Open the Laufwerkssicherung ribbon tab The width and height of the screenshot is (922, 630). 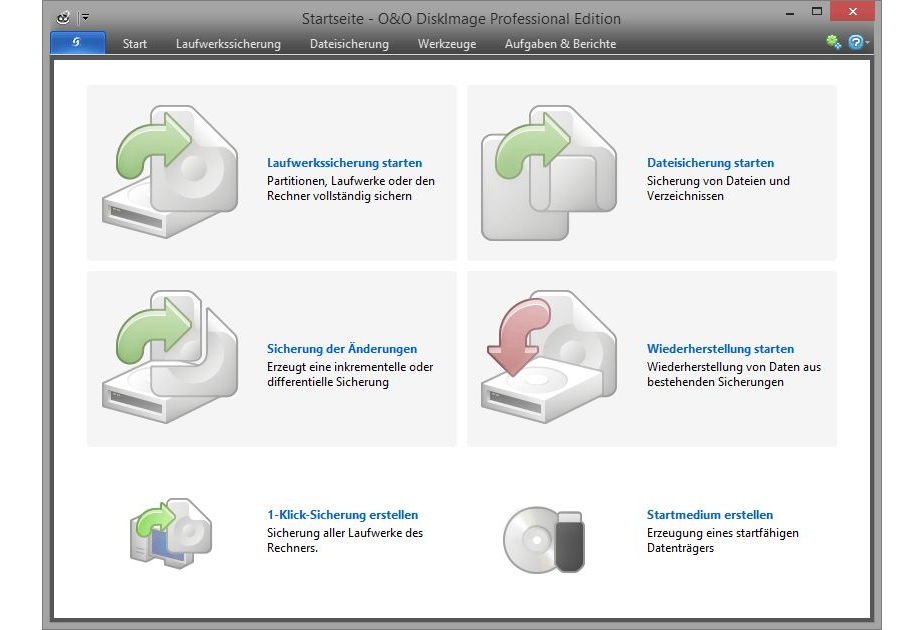tap(228, 44)
